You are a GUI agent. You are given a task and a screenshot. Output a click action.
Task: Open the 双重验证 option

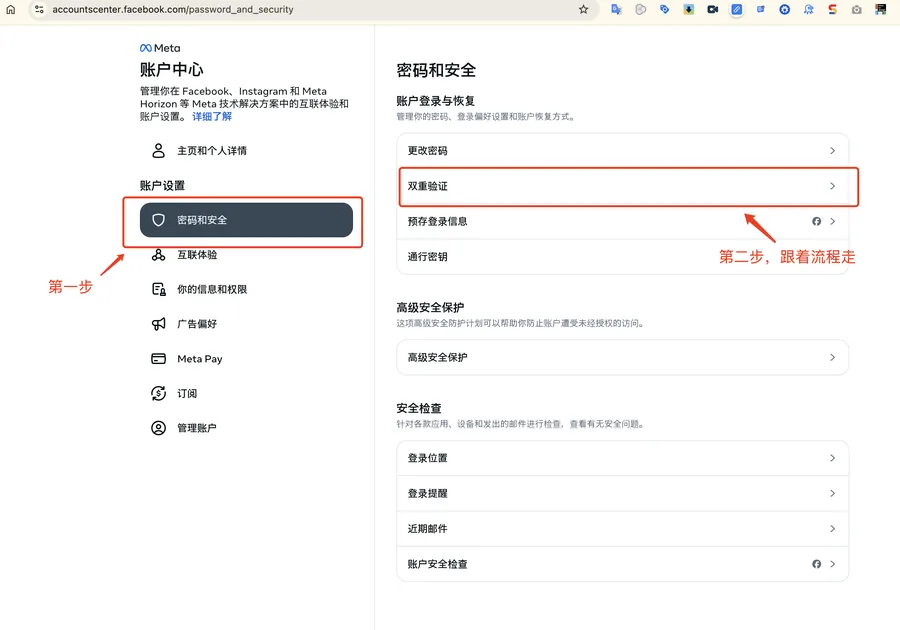(x=622, y=186)
